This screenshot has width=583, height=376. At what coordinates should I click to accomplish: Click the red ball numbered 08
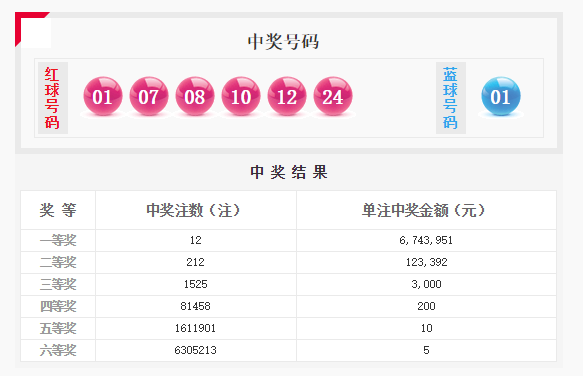pyautogui.click(x=195, y=96)
